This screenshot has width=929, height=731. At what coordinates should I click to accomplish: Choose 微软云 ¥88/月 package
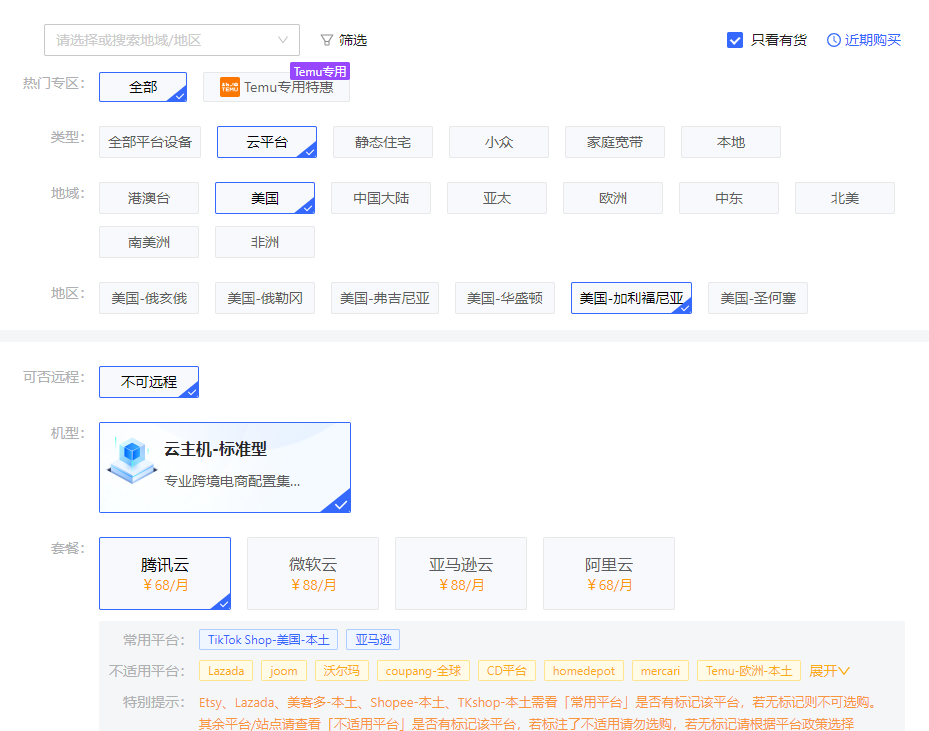point(313,573)
